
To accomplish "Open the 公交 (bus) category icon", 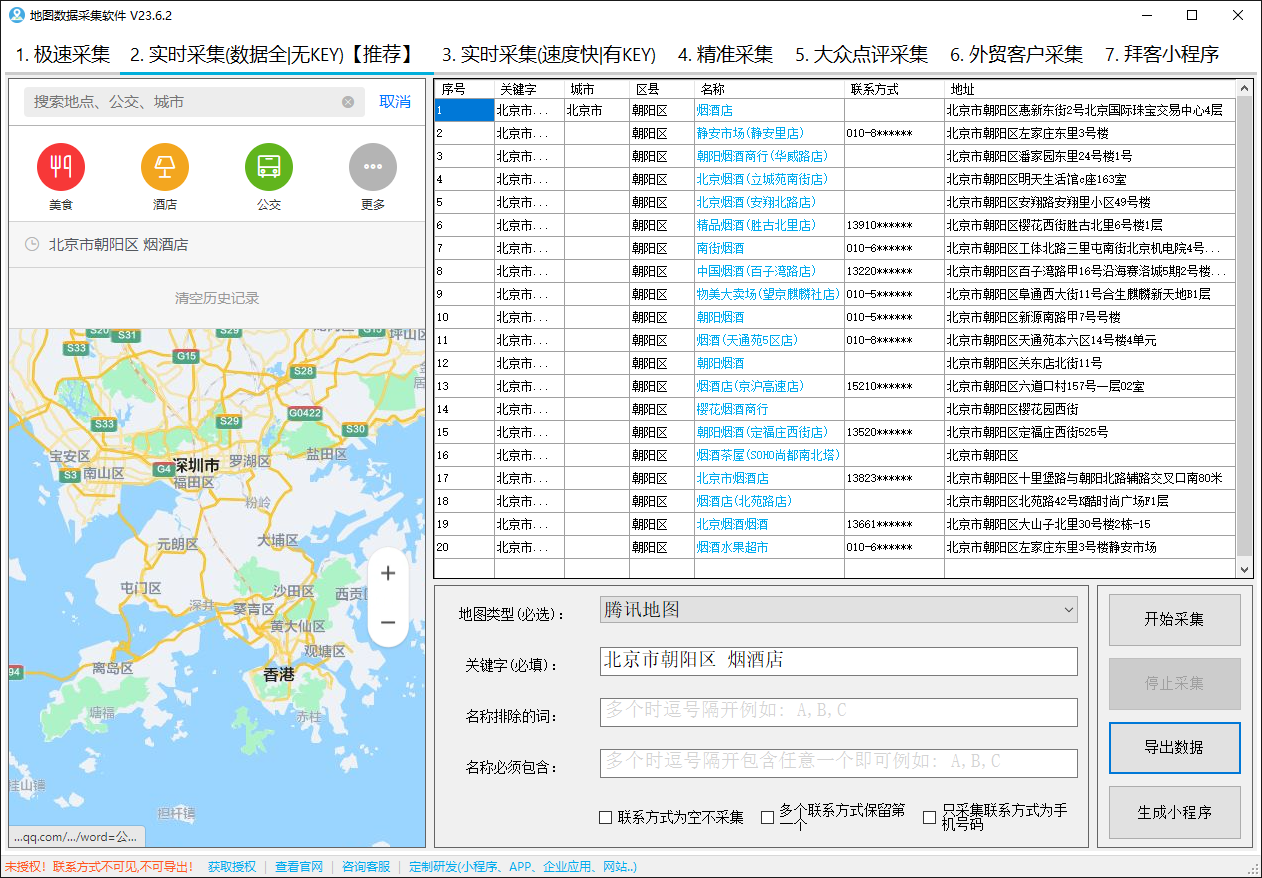I will (x=268, y=168).
